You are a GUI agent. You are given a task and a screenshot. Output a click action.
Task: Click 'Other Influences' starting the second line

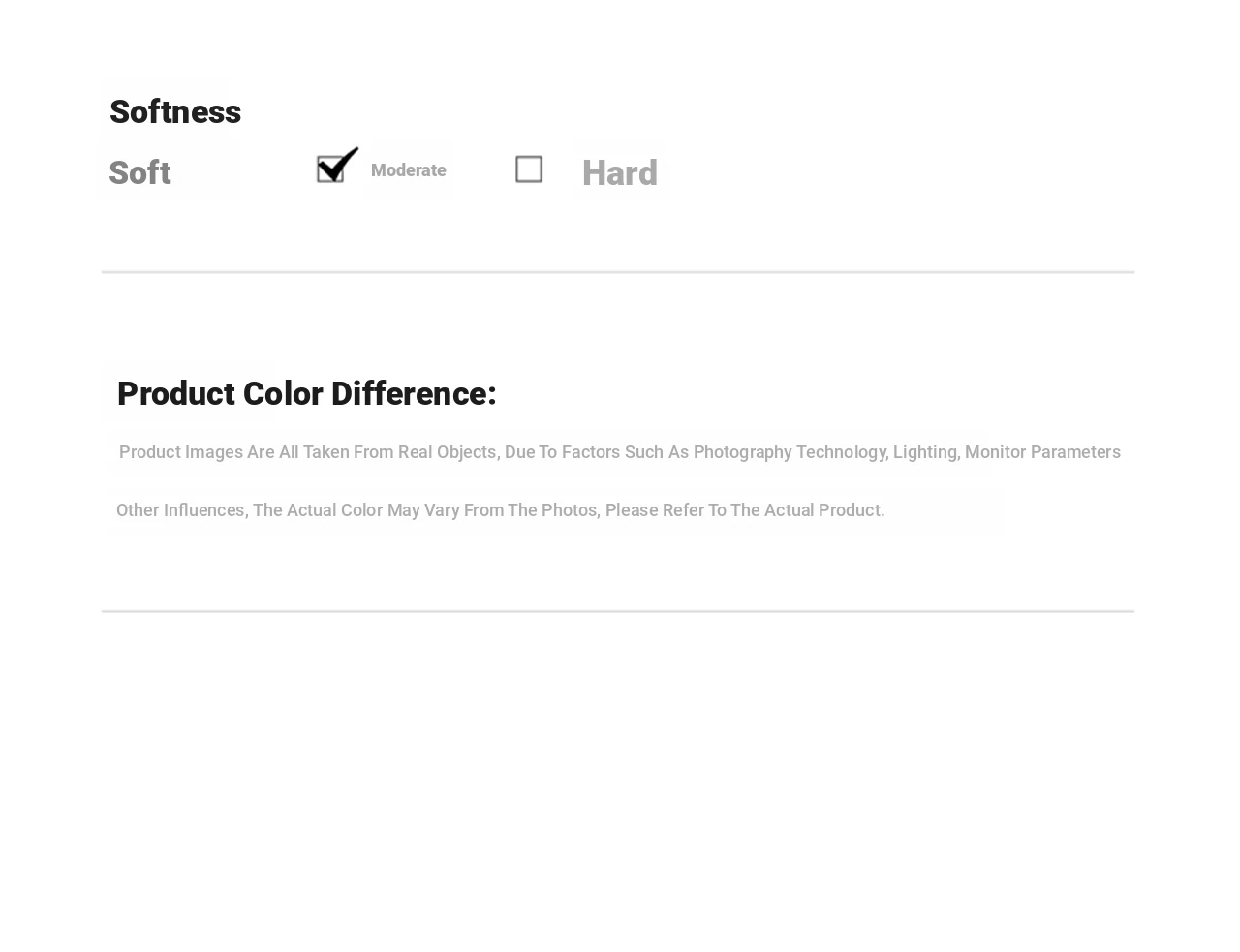(180, 510)
